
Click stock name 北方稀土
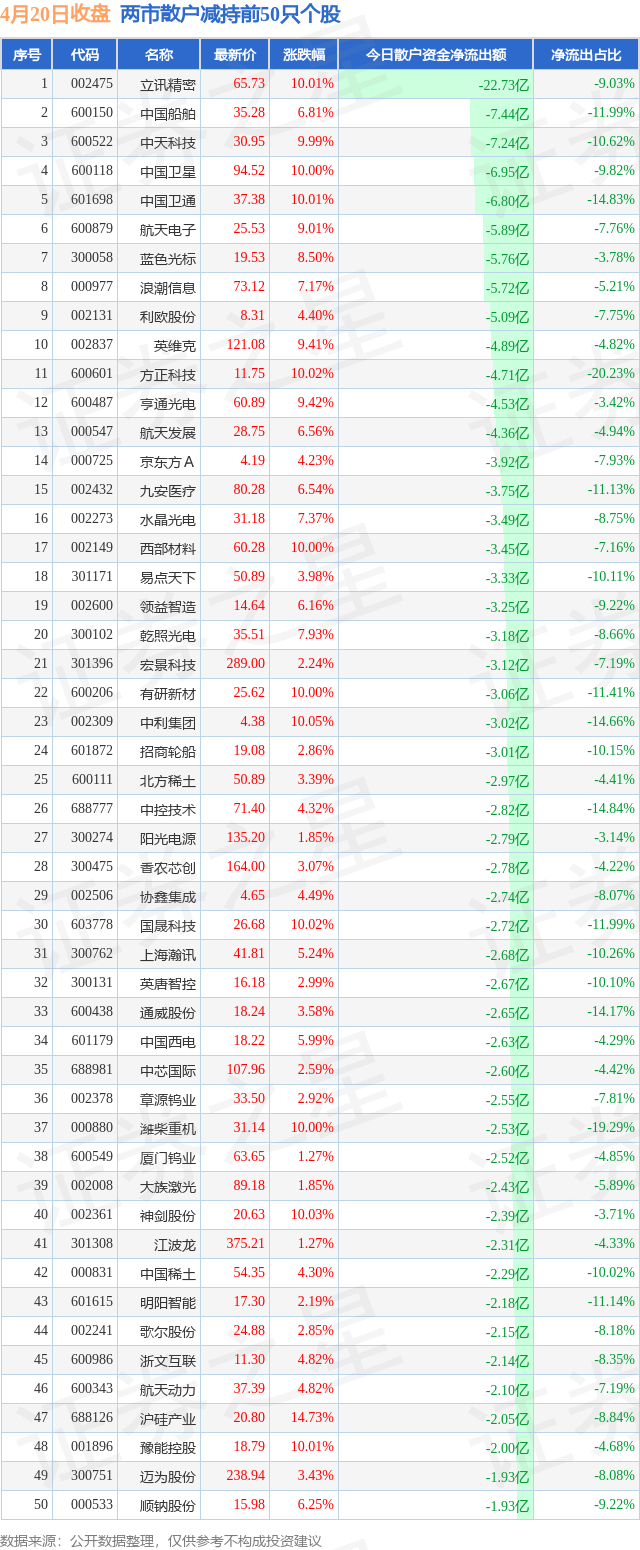tap(168, 780)
